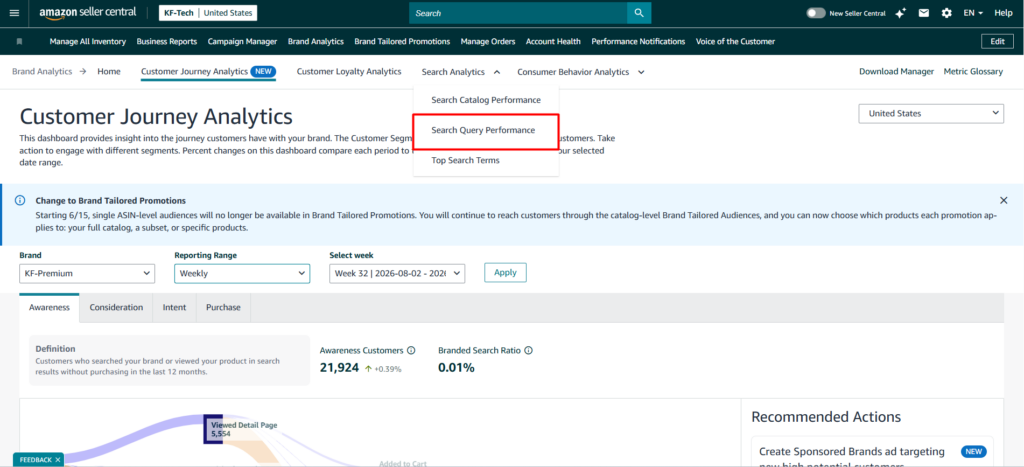
Task: Open the messages envelope icon
Action: click(923, 13)
